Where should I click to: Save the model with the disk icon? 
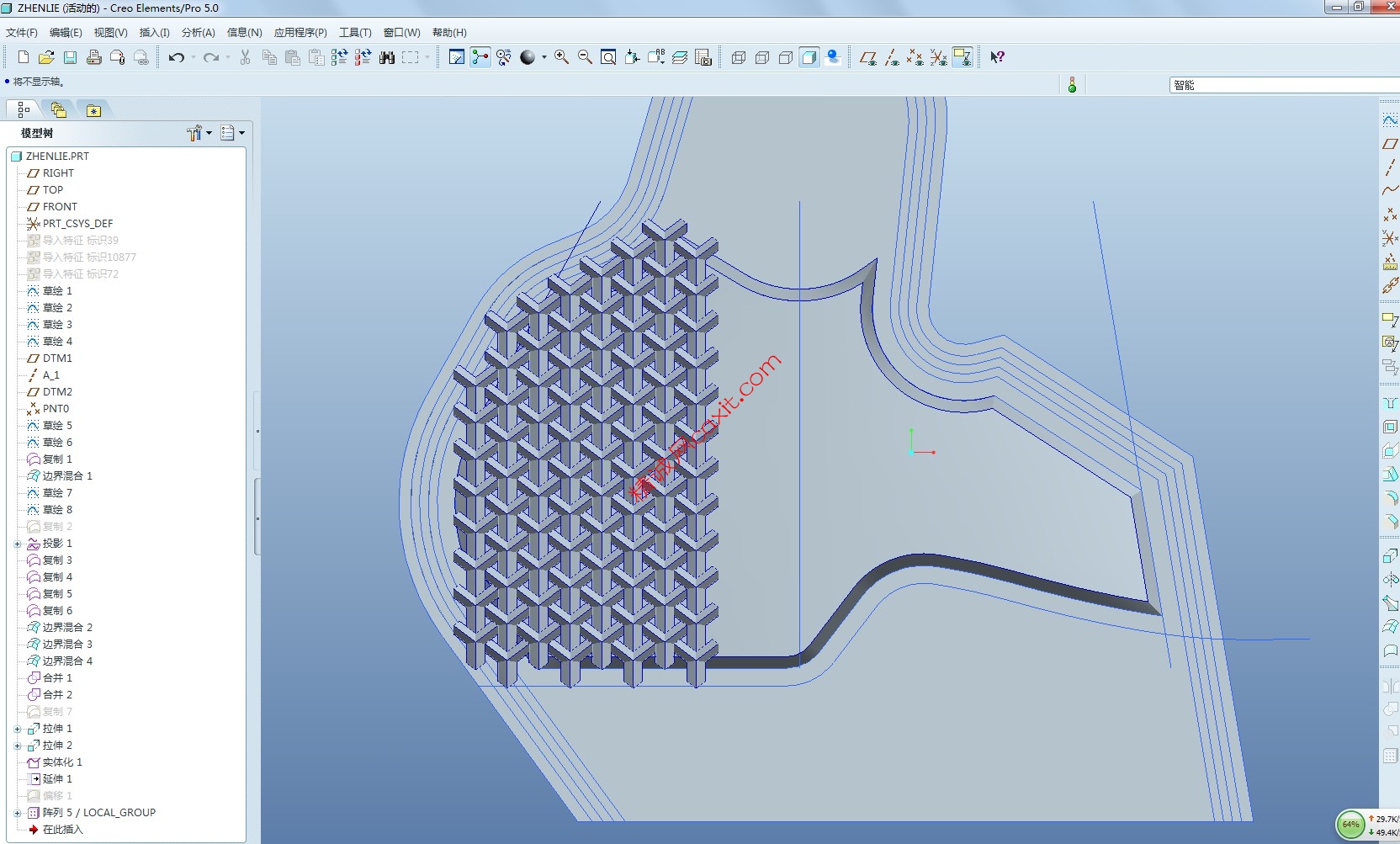pos(70,57)
